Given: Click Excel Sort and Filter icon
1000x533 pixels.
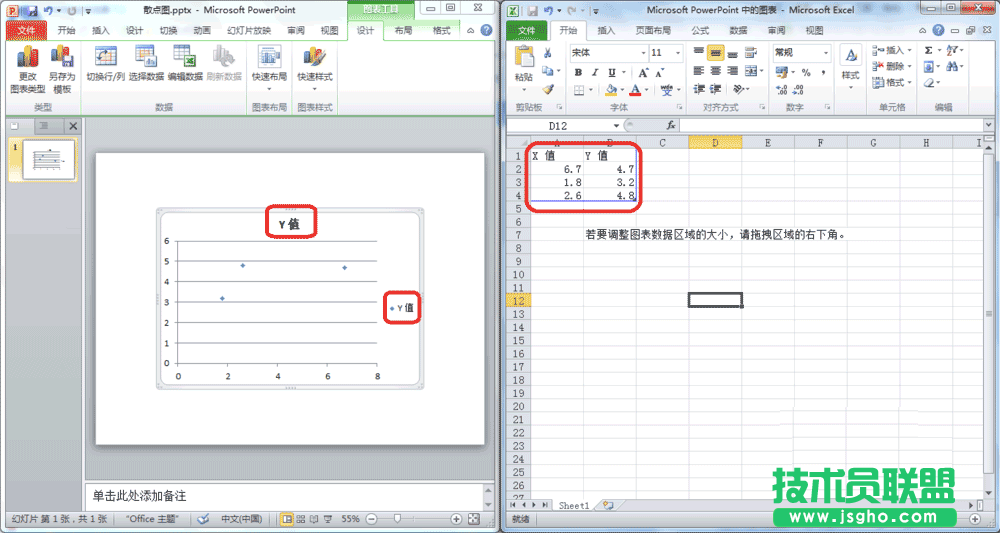Looking at the screenshot, I should [953, 50].
